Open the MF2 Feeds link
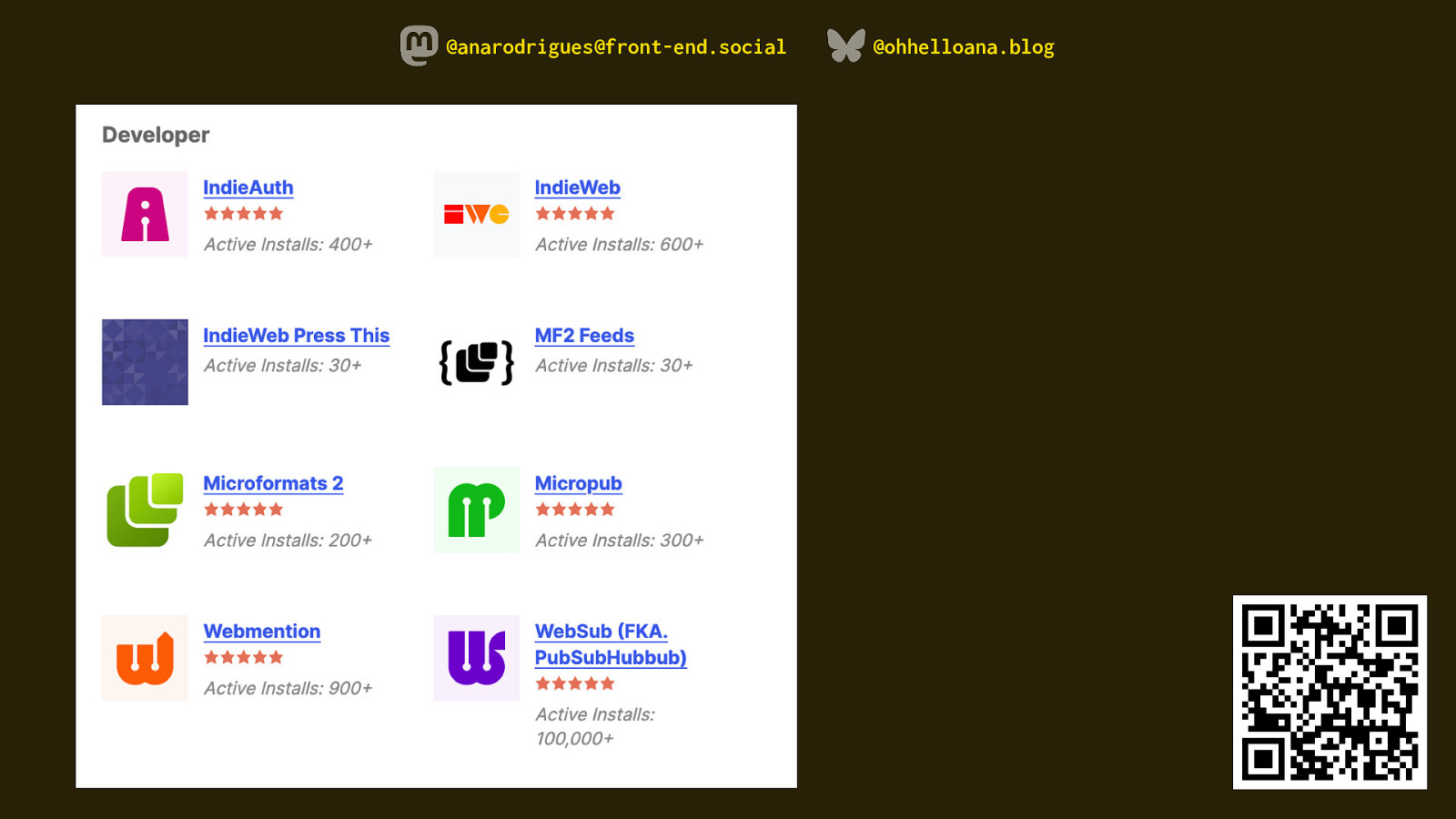This screenshot has height=819, width=1456. pos(584,336)
